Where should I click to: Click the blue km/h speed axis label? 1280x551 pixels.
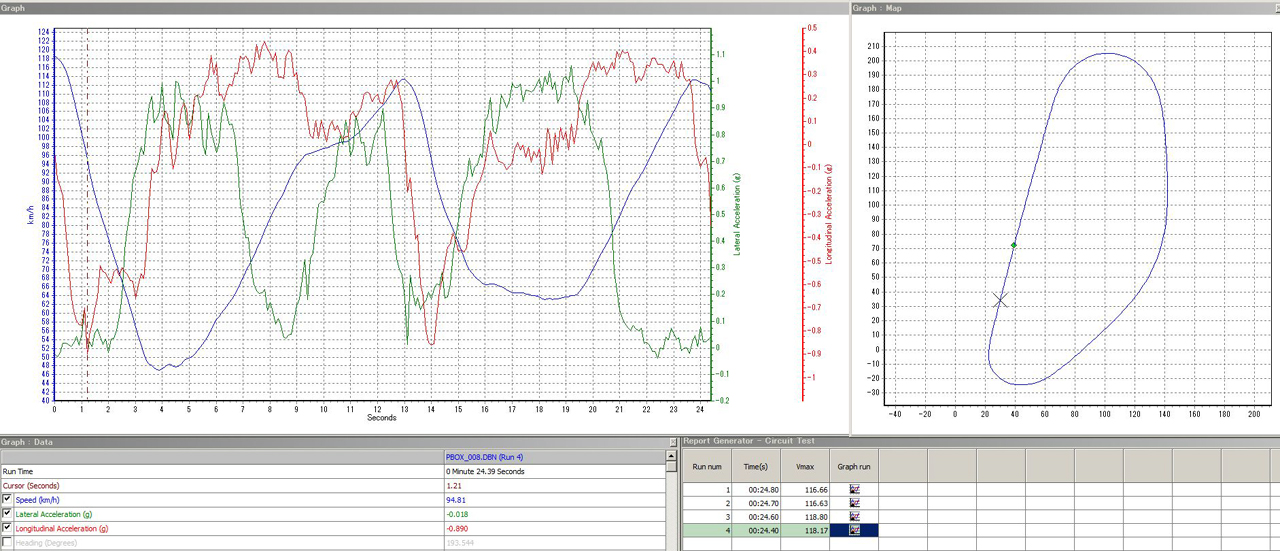coord(30,215)
